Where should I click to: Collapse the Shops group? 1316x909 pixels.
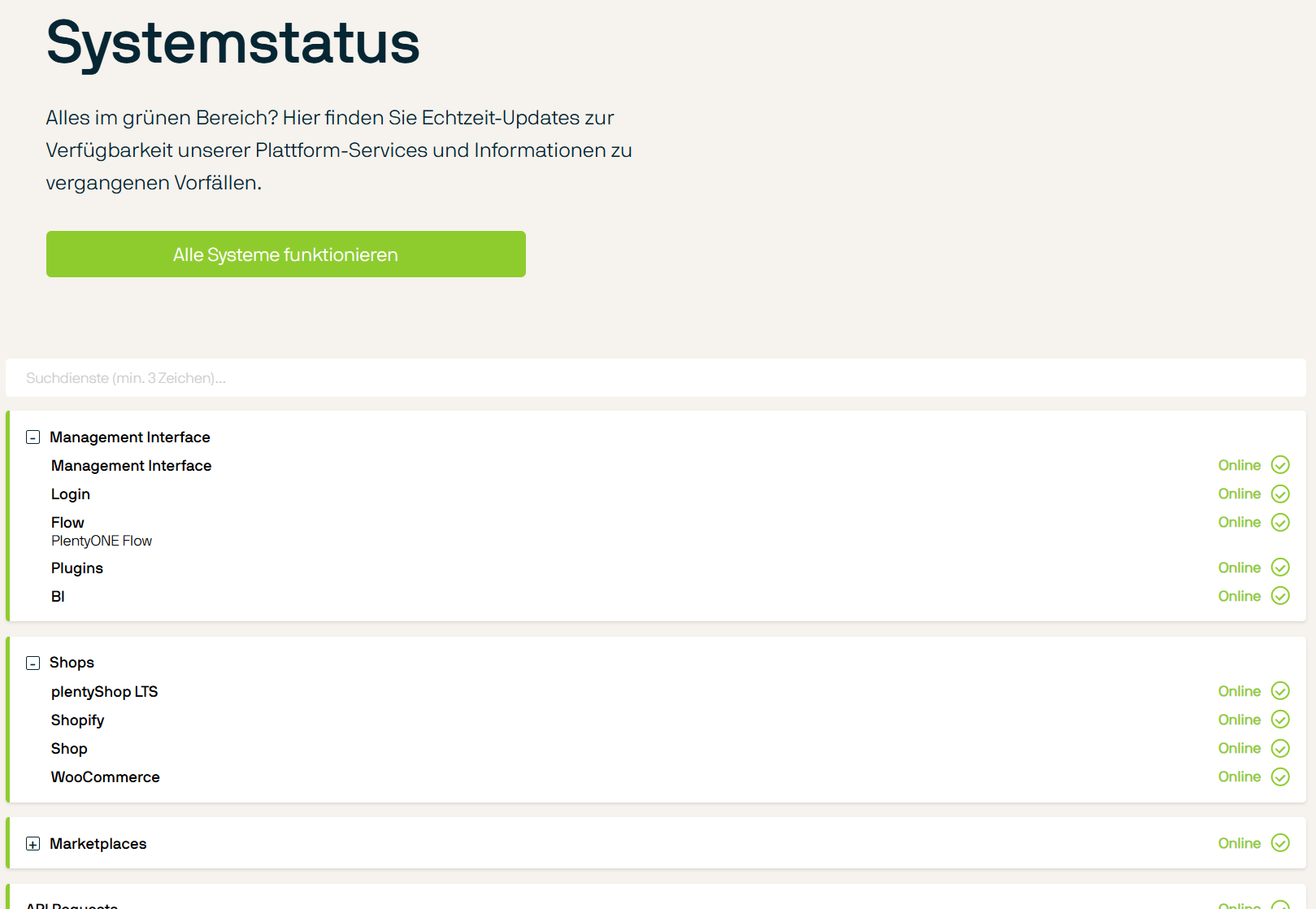[33, 663]
